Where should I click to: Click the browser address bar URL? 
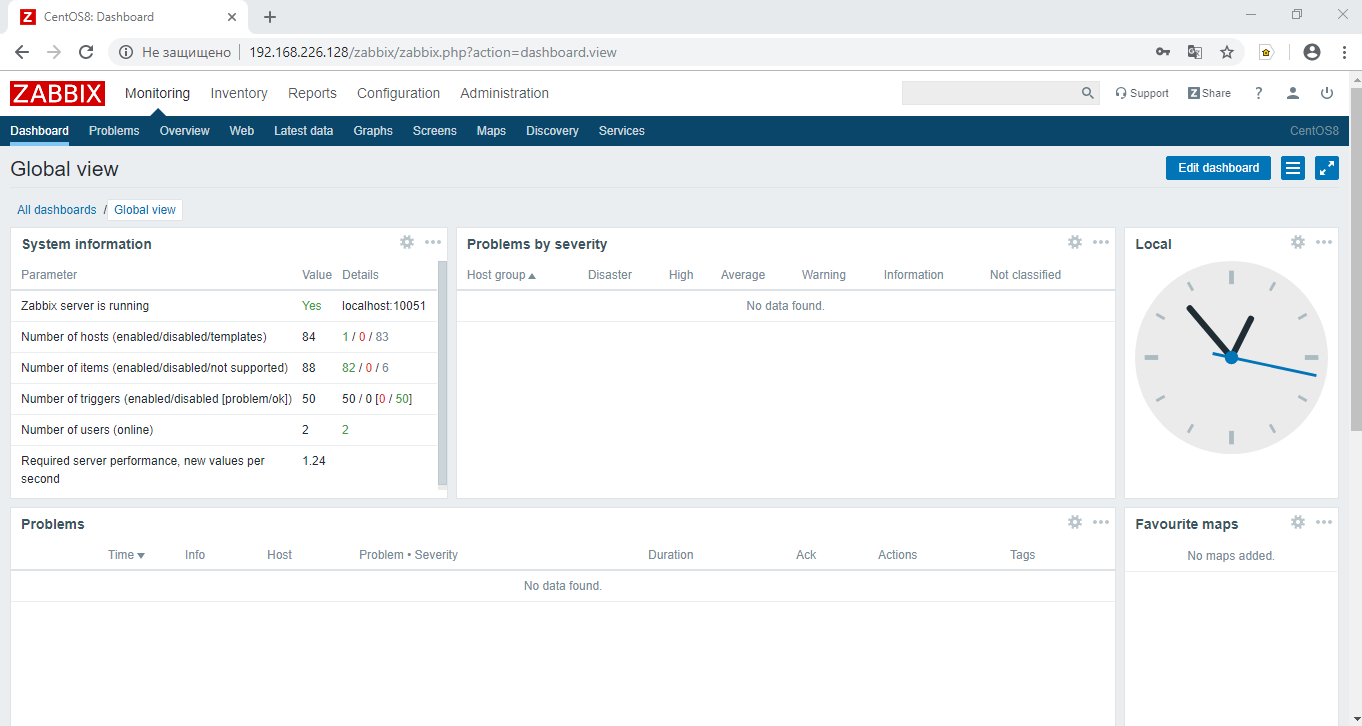click(x=433, y=52)
